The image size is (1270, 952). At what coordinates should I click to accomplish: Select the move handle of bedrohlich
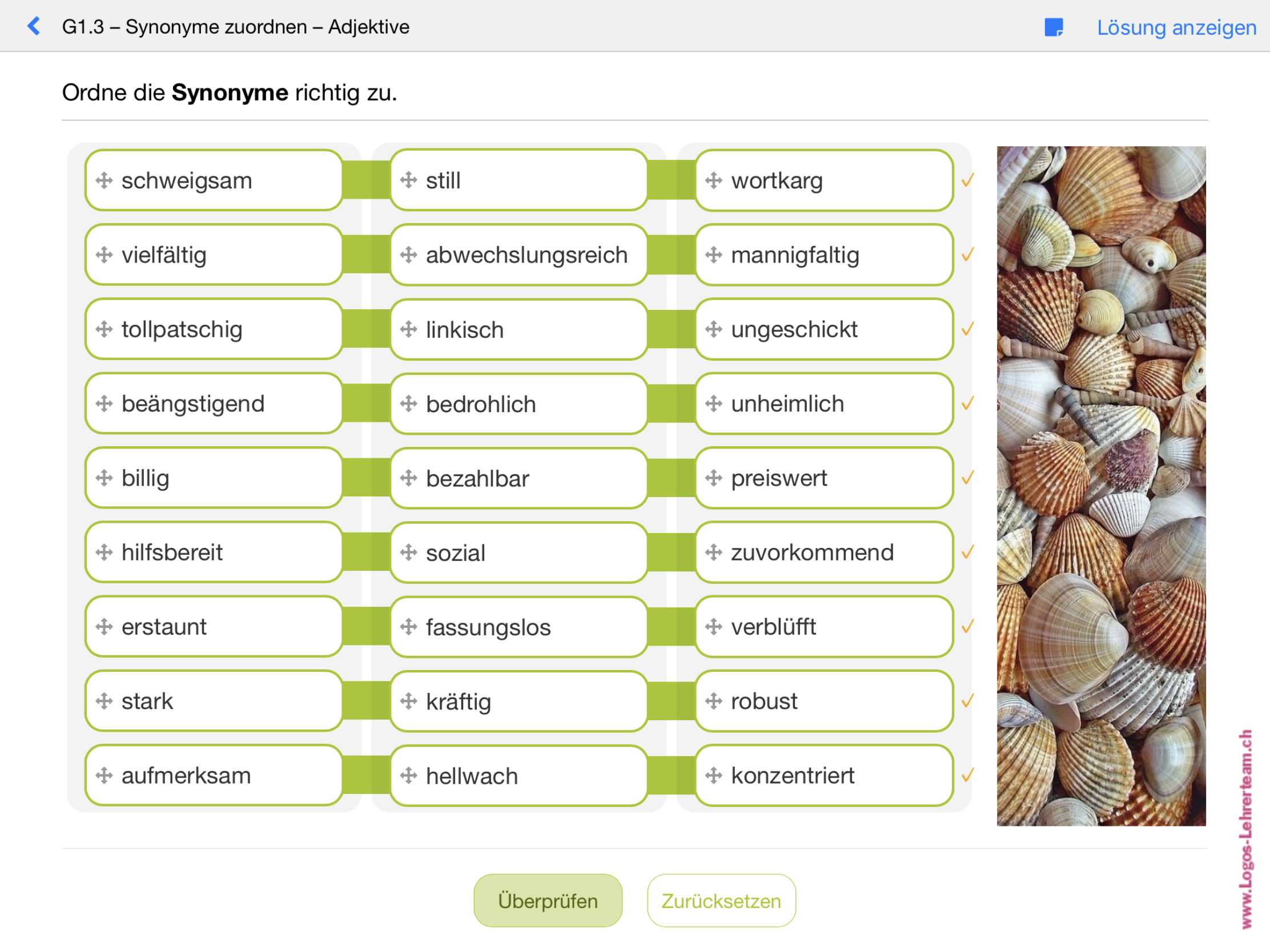click(x=408, y=404)
